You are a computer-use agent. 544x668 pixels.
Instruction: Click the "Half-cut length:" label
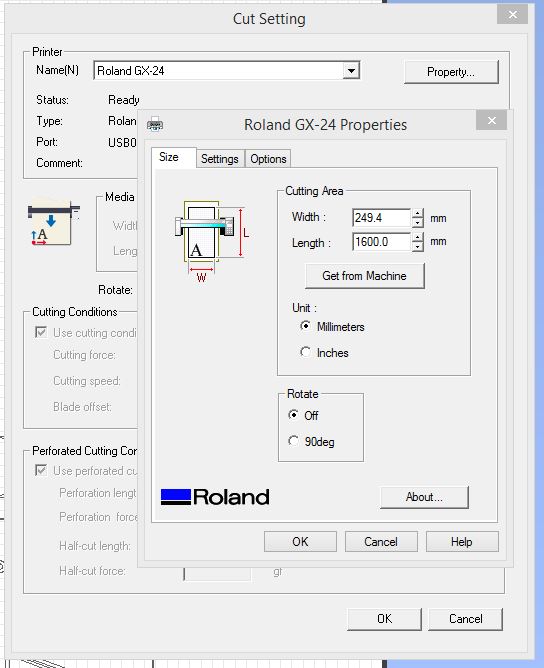[95, 546]
